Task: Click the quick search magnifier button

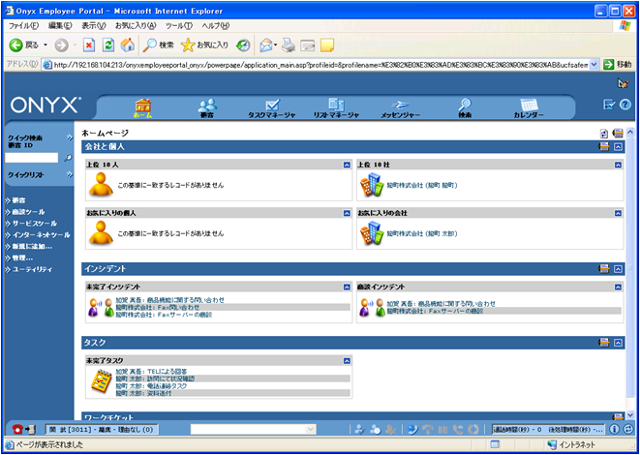Action: tap(68, 158)
